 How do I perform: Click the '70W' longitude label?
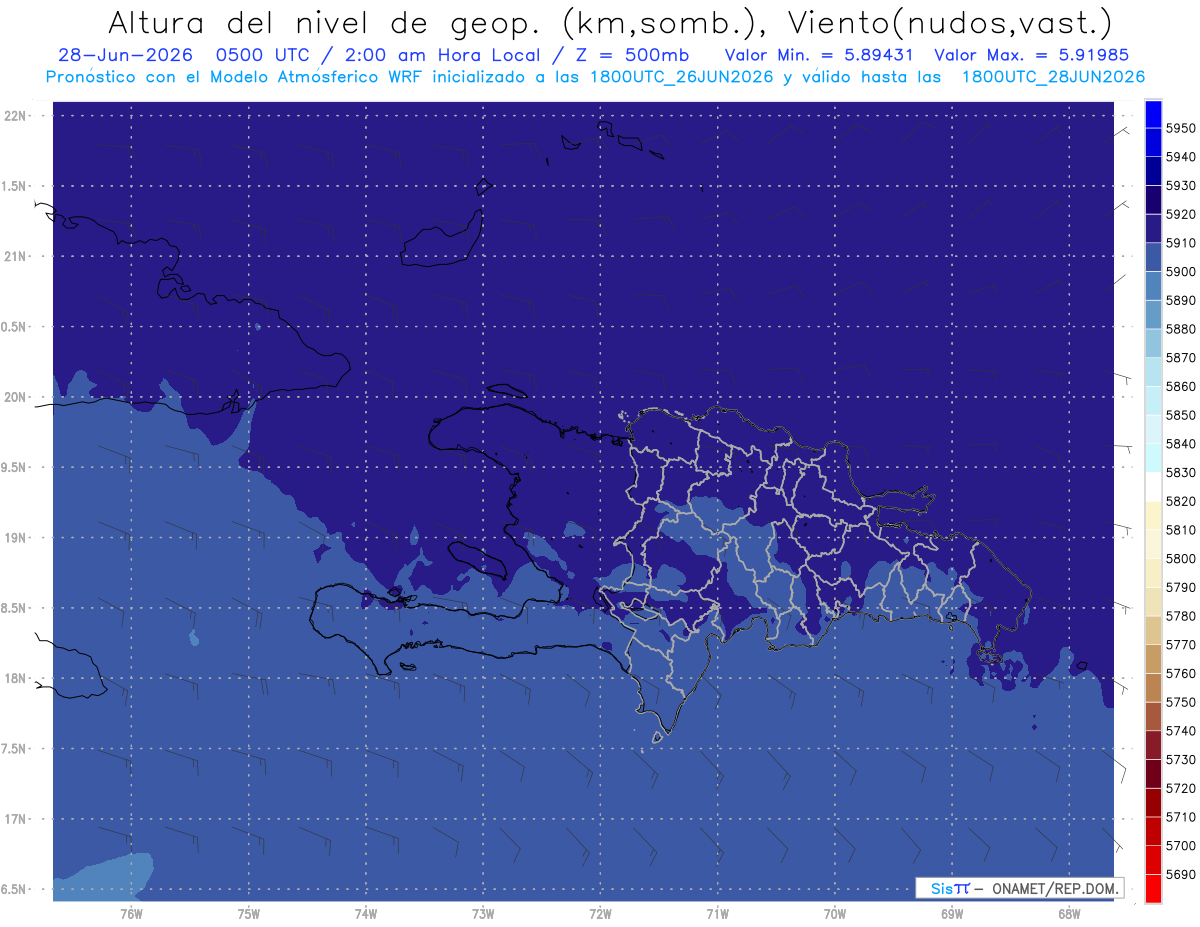tap(835, 914)
